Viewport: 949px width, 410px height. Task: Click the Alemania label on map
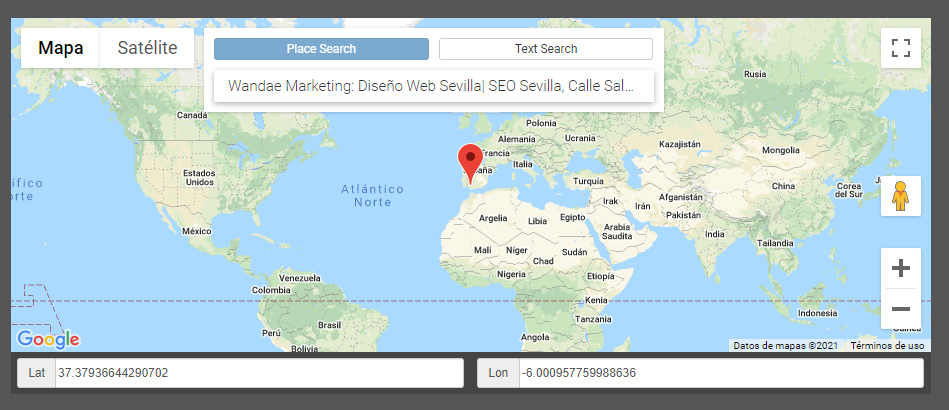pos(516,139)
